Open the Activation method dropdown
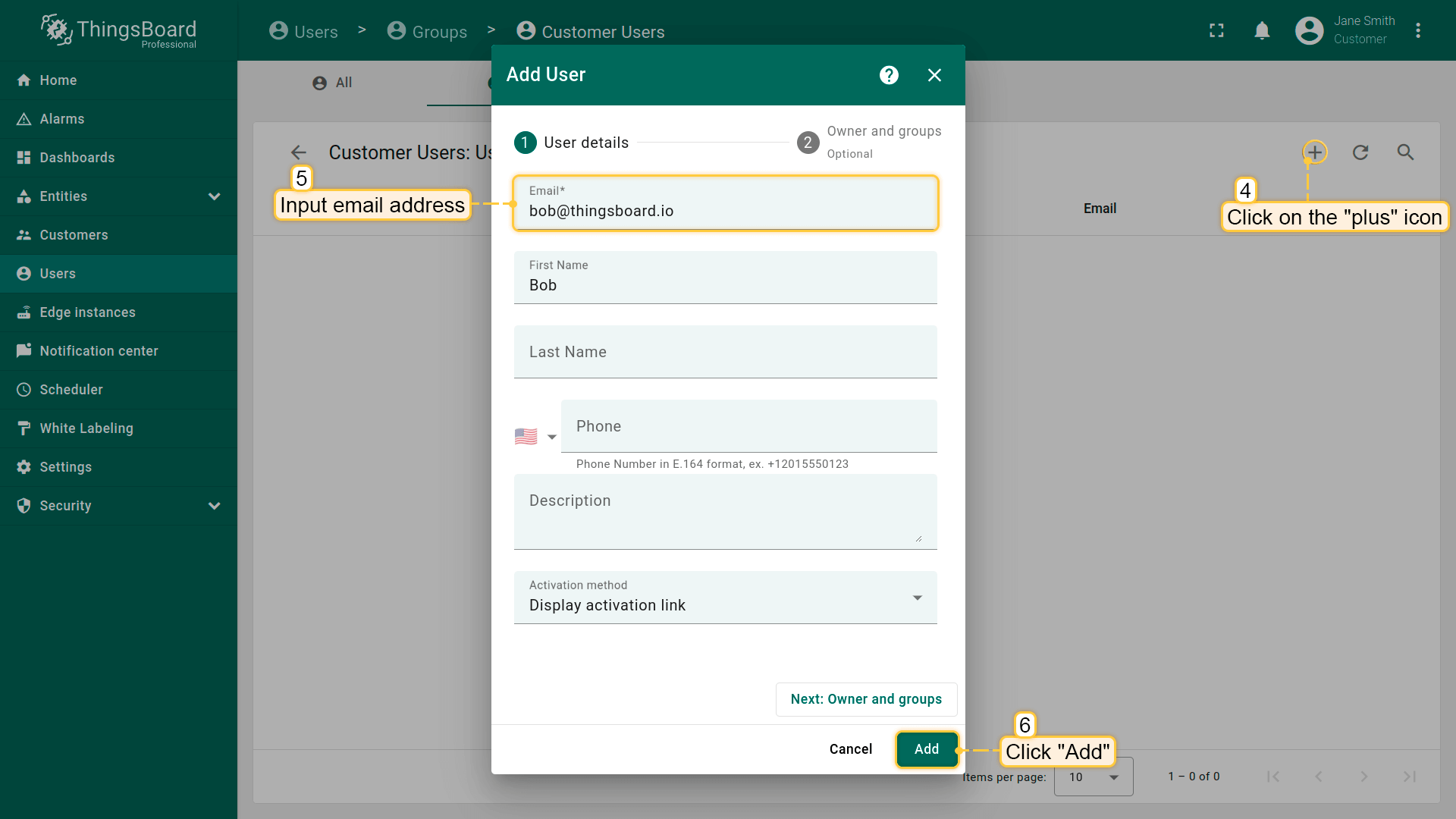This screenshot has height=819, width=1456. tap(725, 598)
